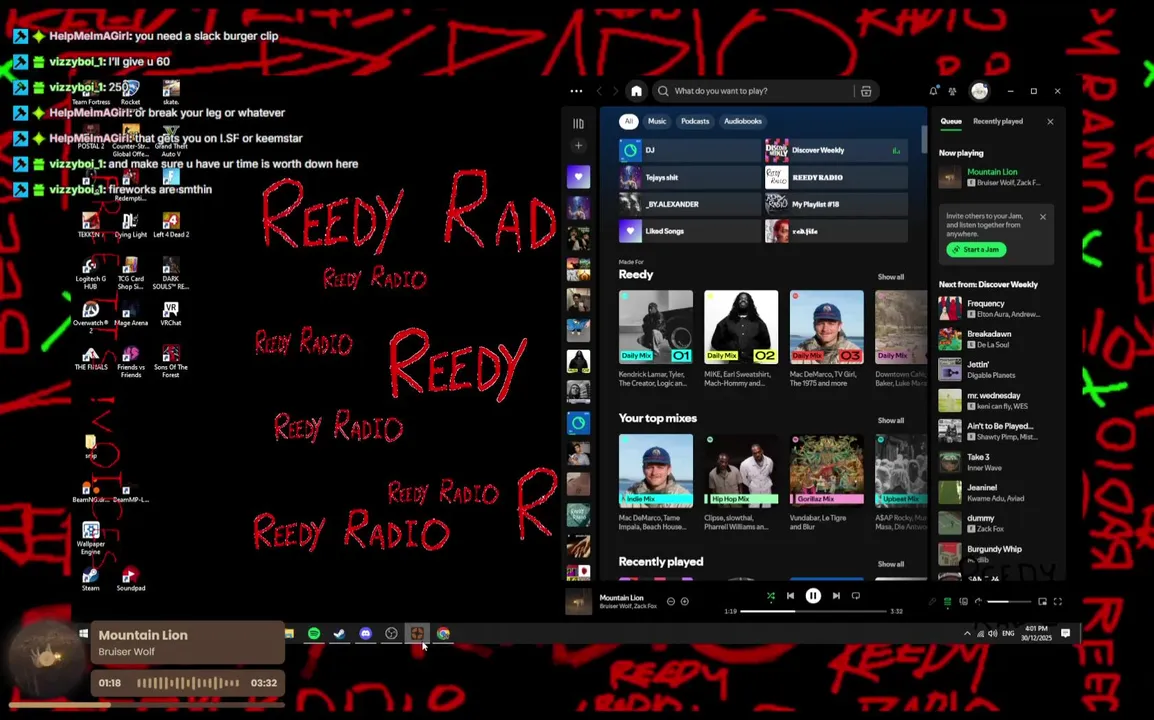Open Gorillaz Mix cover
This screenshot has height=720, width=1154.
(x=826, y=470)
